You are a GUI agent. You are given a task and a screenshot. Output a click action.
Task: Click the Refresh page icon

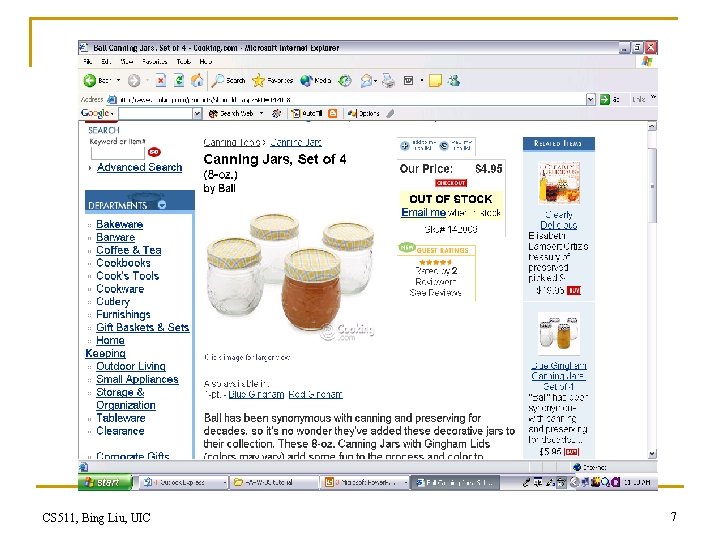click(x=179, y=81)
